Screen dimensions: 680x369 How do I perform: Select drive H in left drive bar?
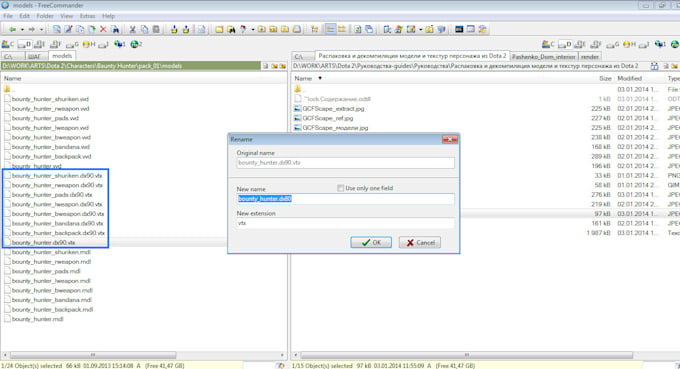pyautogui.click(x=88, y=44)
